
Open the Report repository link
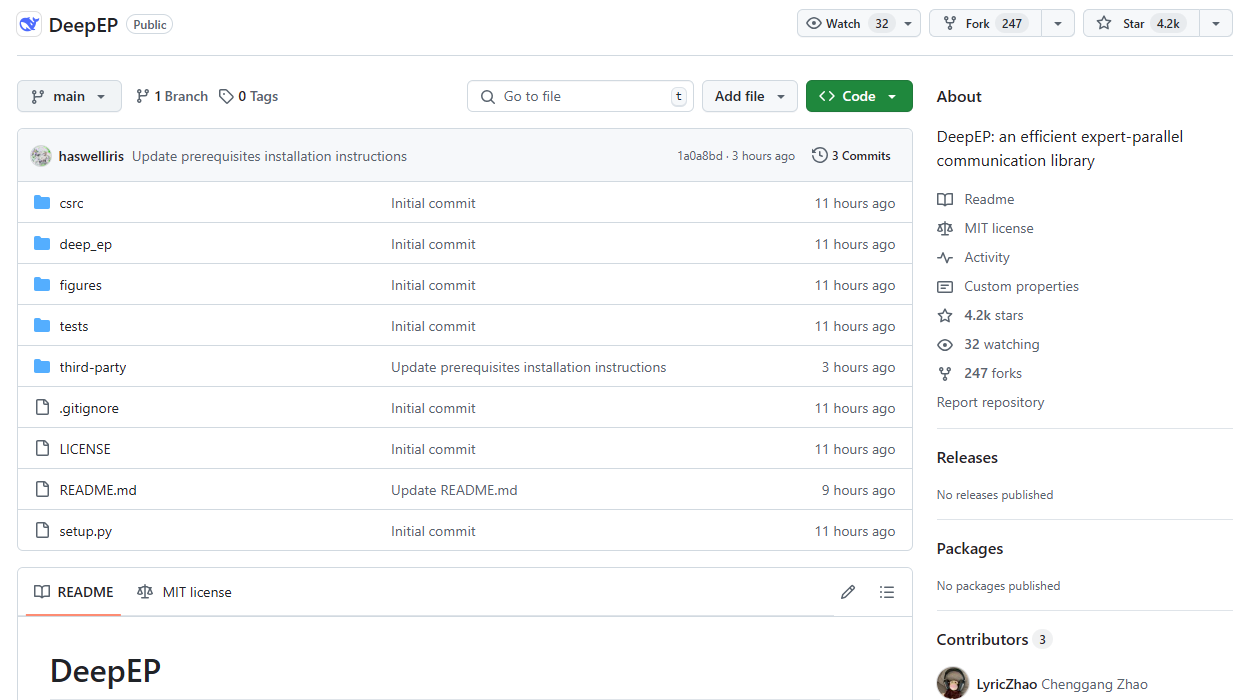(990, 402)
